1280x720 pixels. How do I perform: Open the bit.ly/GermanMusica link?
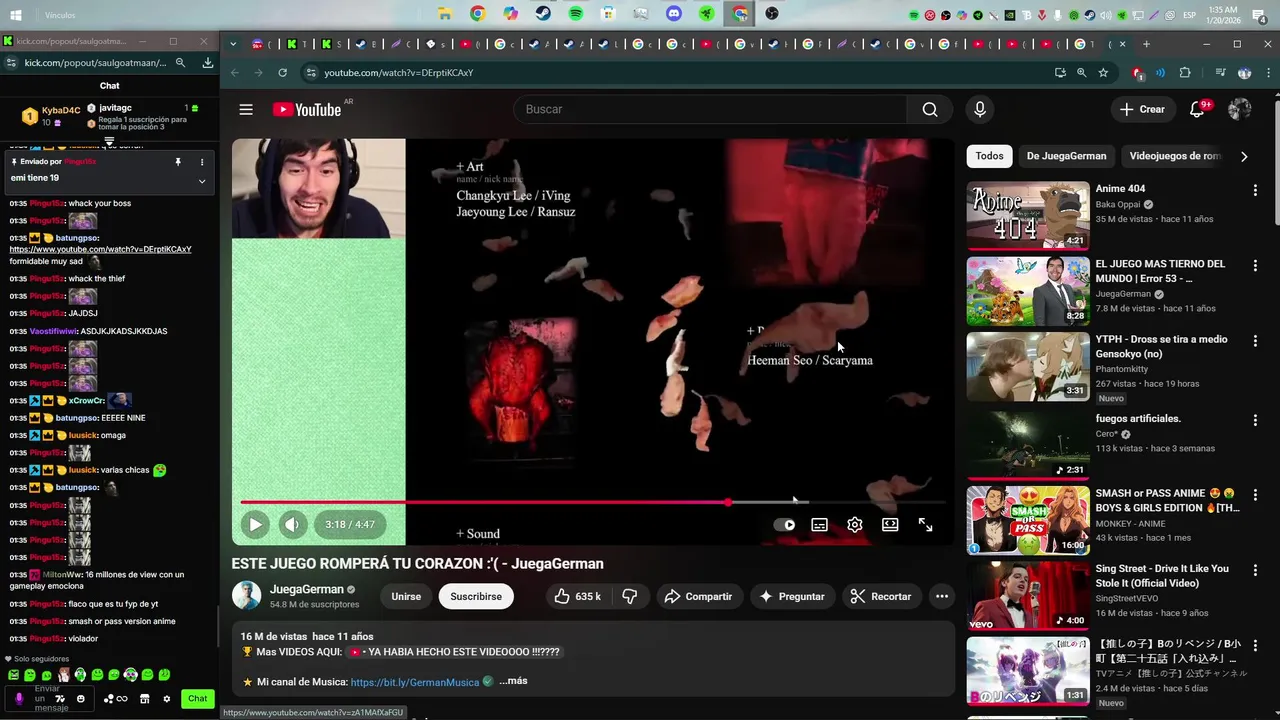pos(415,682)
